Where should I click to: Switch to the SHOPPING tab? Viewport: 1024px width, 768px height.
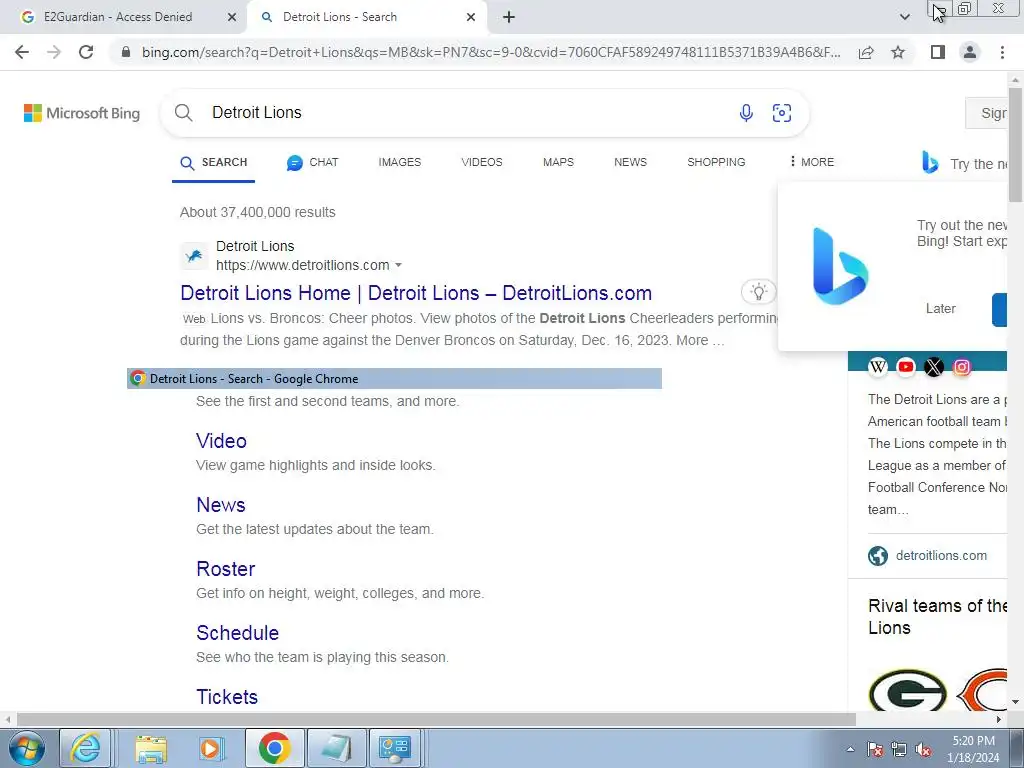716,163
